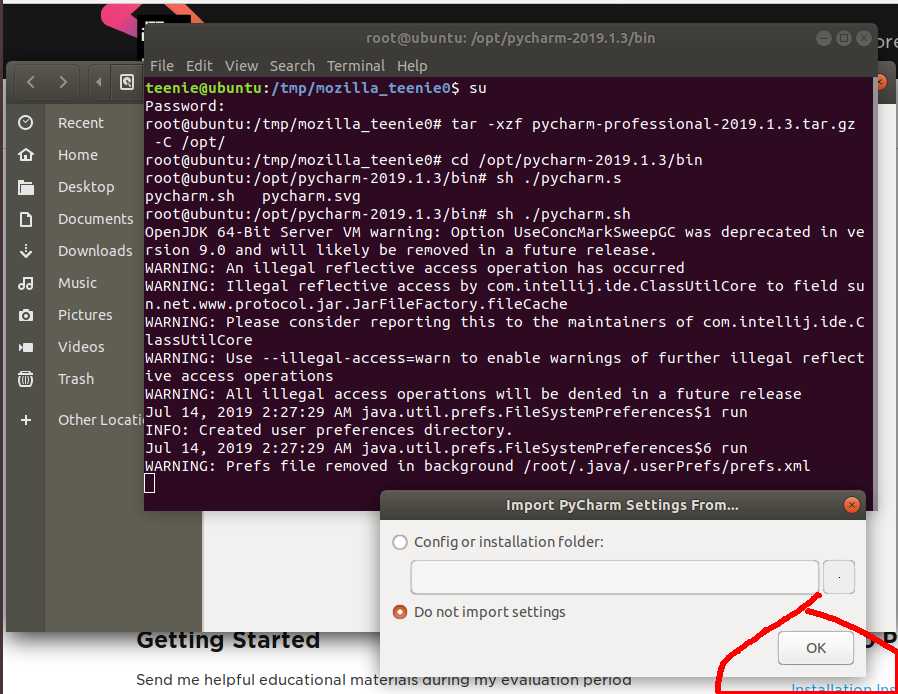Image resolution: width=898 pixels, height=694 pixels.
Task: Open Home in file manager sidebar
Action: 78,155
